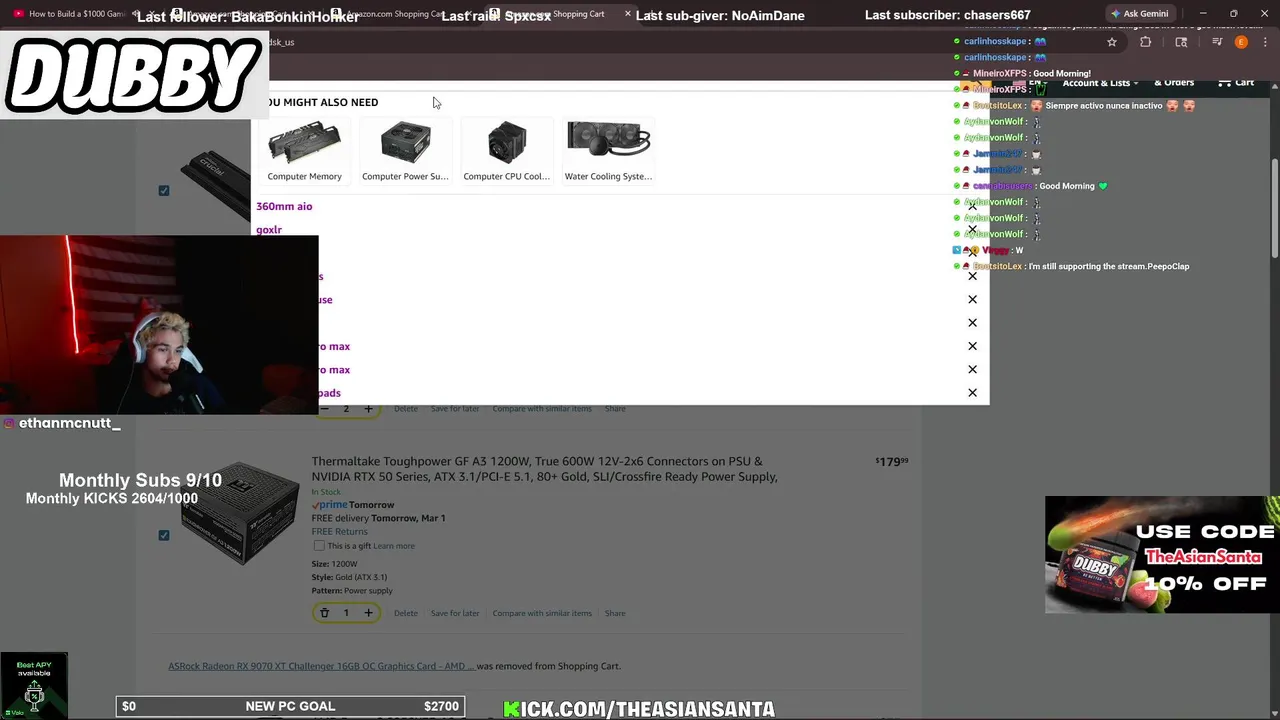Viewport: 1280px width, 720px height.
Task: Click the 'Learn more' gift link
Action: [394, 546]
